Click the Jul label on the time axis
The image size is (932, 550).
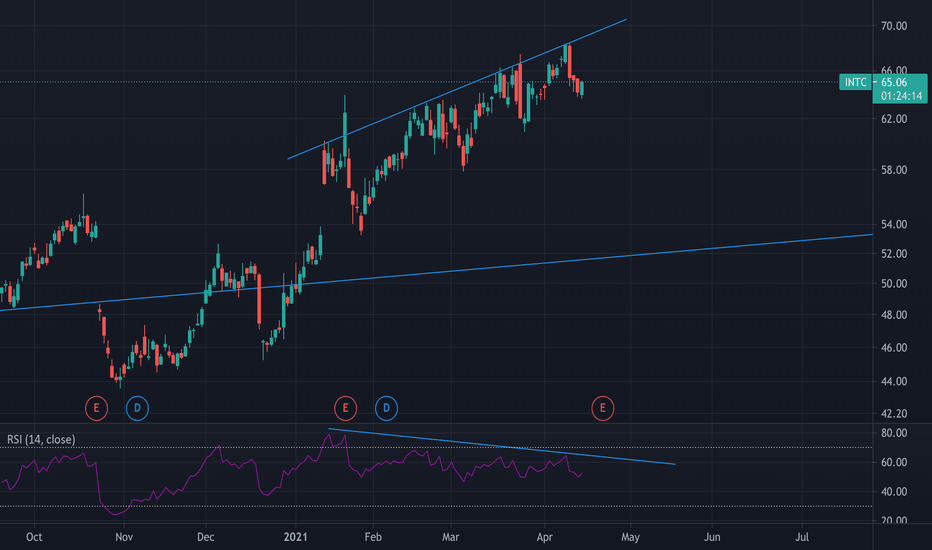(802, 537)
